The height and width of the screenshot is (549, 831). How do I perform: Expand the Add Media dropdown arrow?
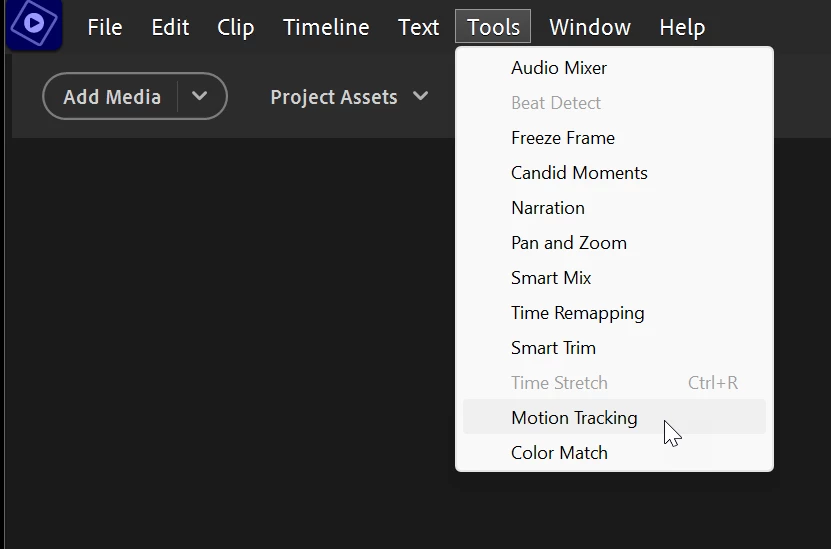pyautogui.click(x=200, y=97)
